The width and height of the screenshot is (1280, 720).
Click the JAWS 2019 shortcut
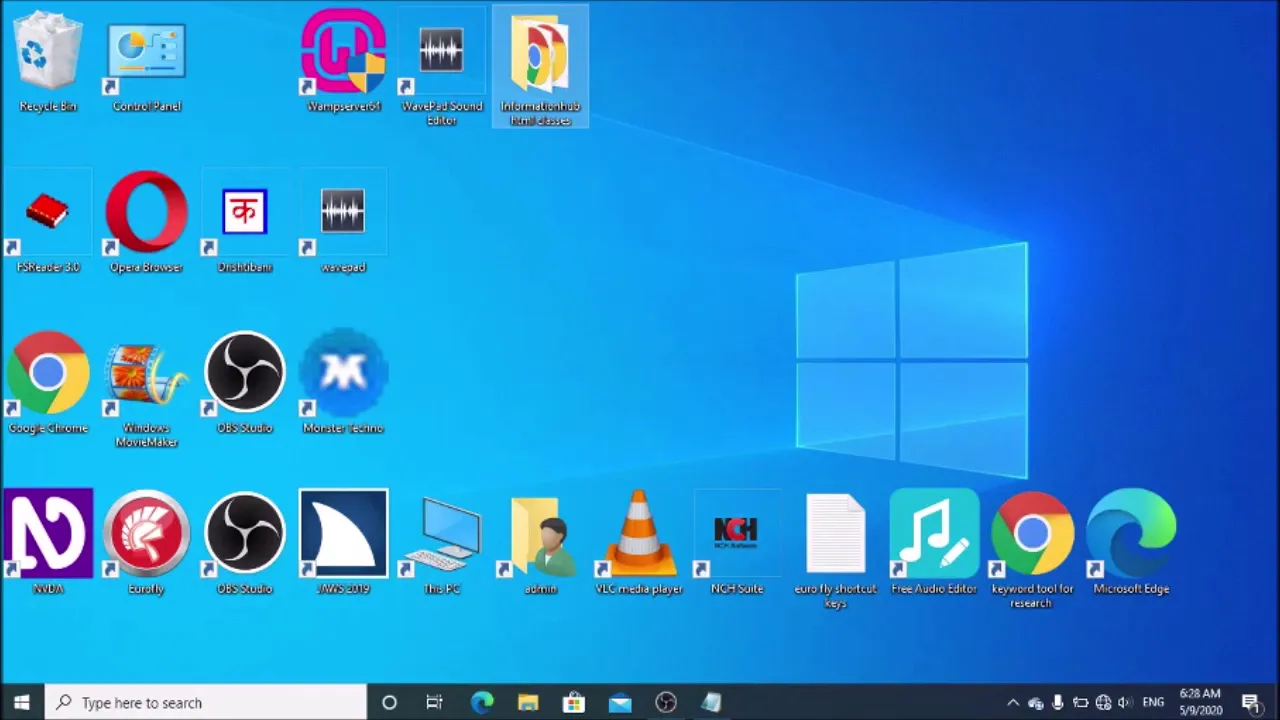click(343, 543)
